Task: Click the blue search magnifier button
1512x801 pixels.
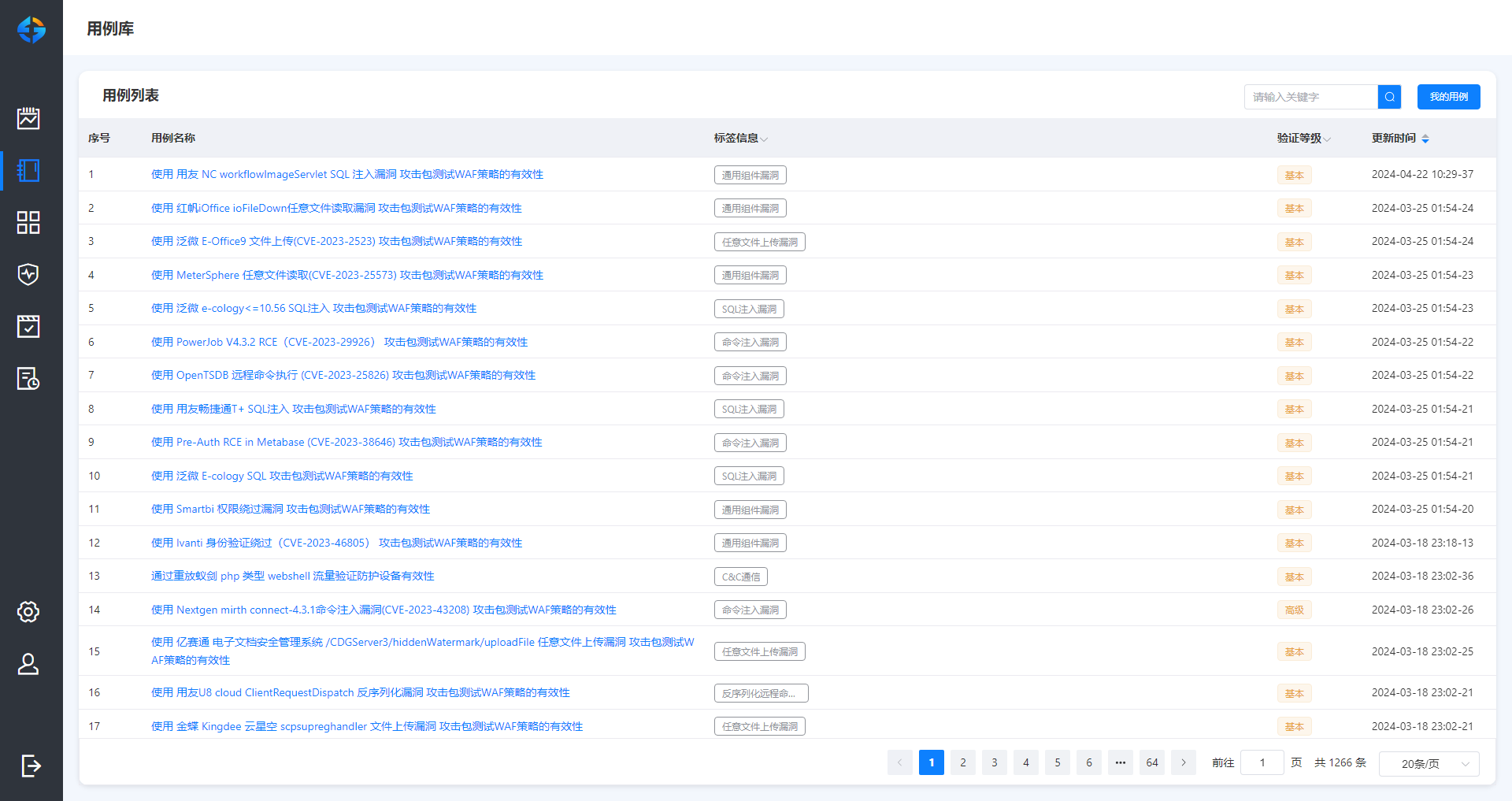Action: pyautogui.click(x=1389, y=97)
